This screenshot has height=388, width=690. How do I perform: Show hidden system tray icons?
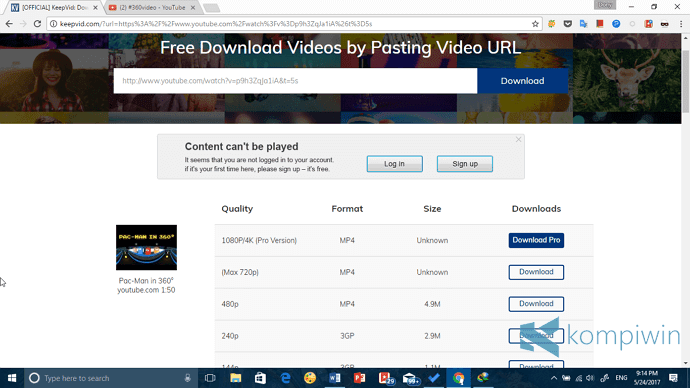(x=554, y=378)
